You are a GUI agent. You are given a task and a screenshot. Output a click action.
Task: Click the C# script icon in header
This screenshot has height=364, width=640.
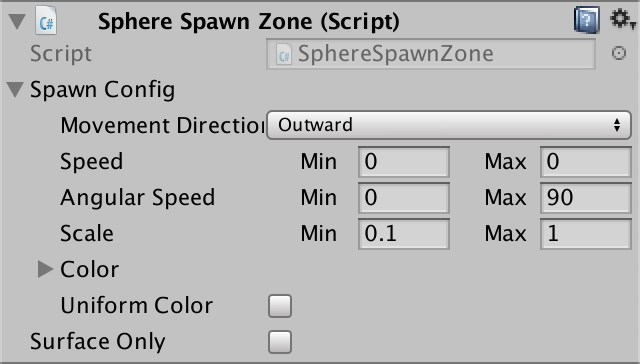pos(46,20)
